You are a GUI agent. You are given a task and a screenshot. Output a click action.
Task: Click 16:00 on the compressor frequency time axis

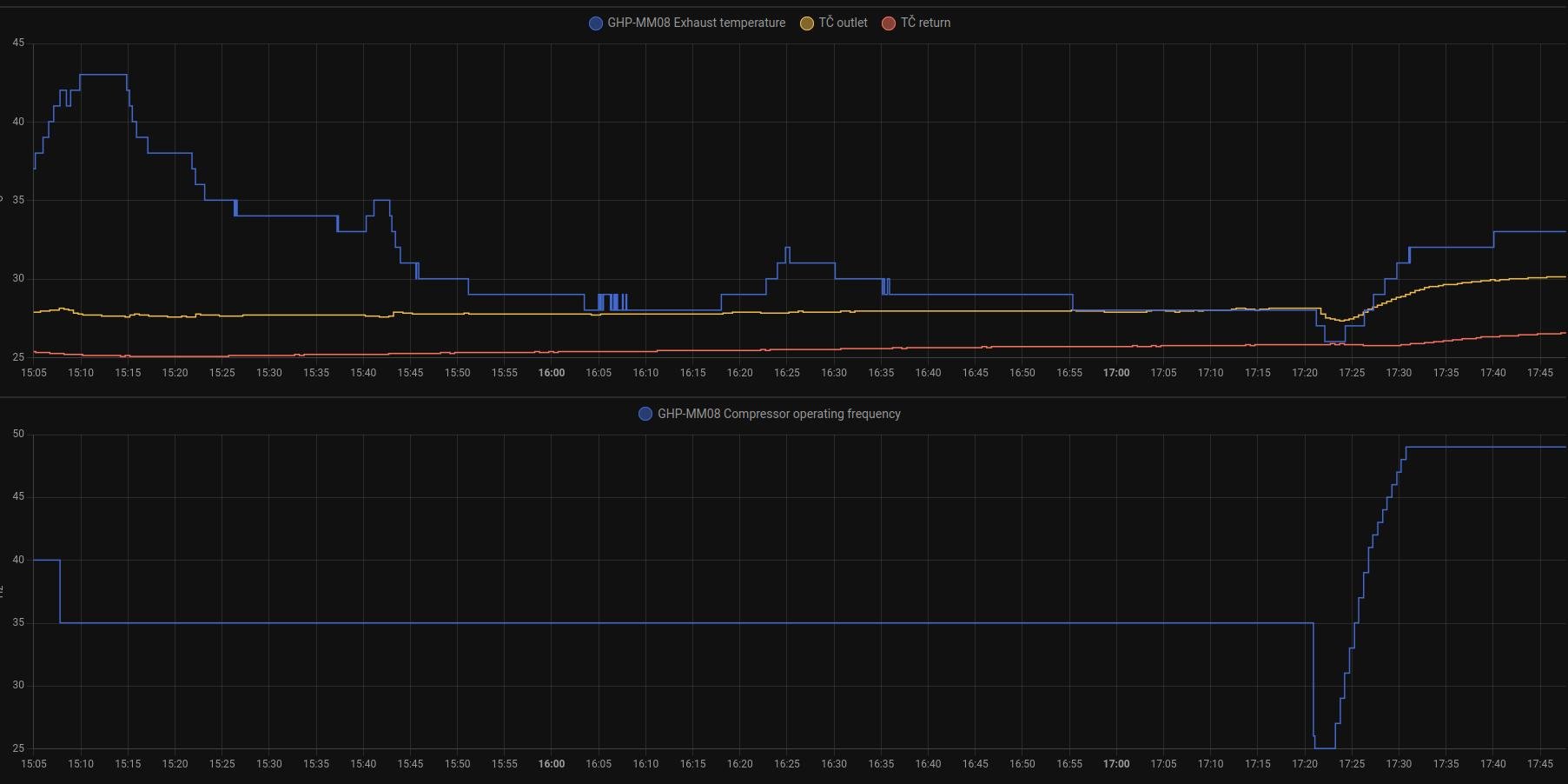click(552, 764)
